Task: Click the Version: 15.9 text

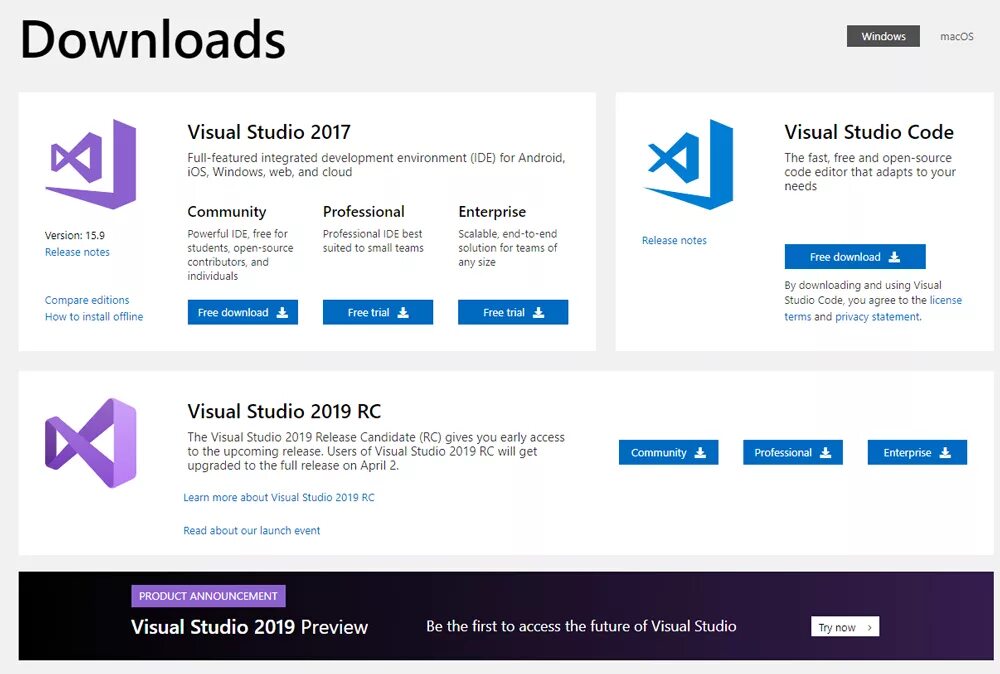Action: 75,235
